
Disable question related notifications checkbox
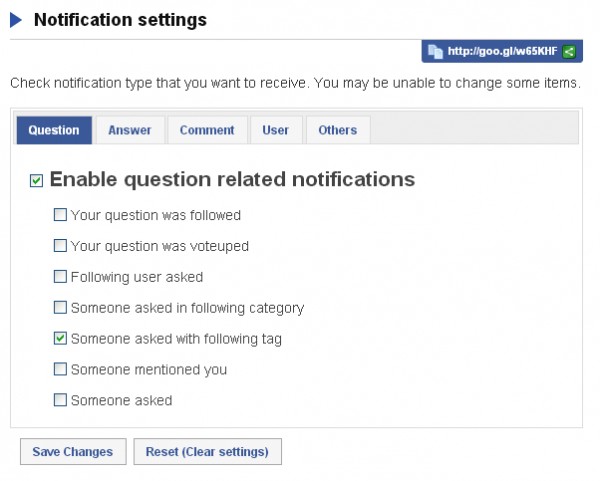coord(37,181)
